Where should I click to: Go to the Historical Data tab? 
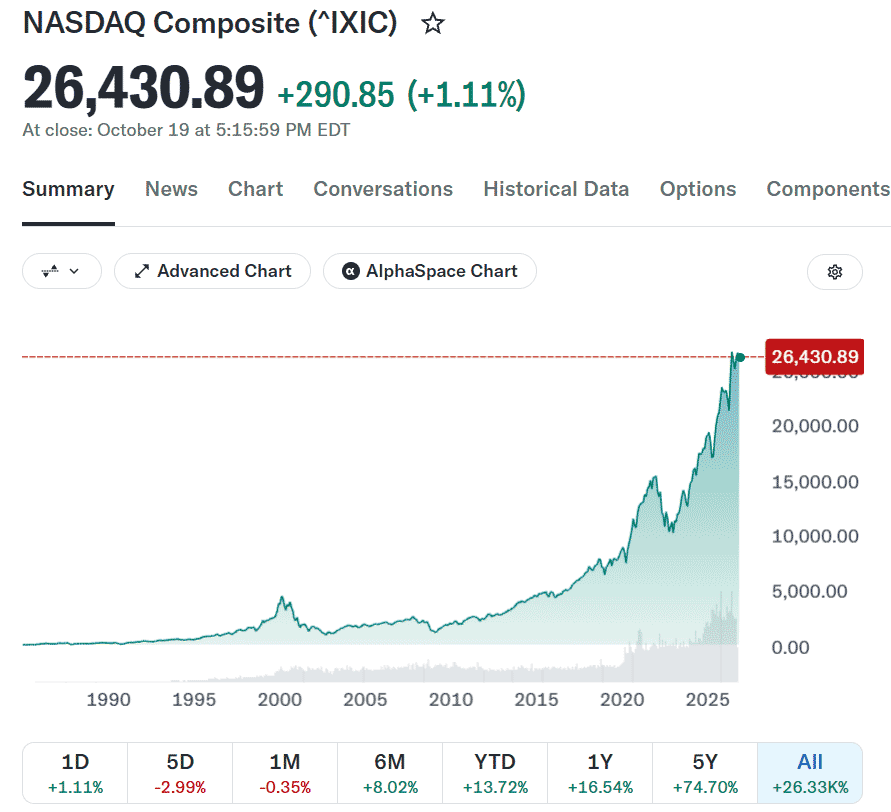(556, 189)
